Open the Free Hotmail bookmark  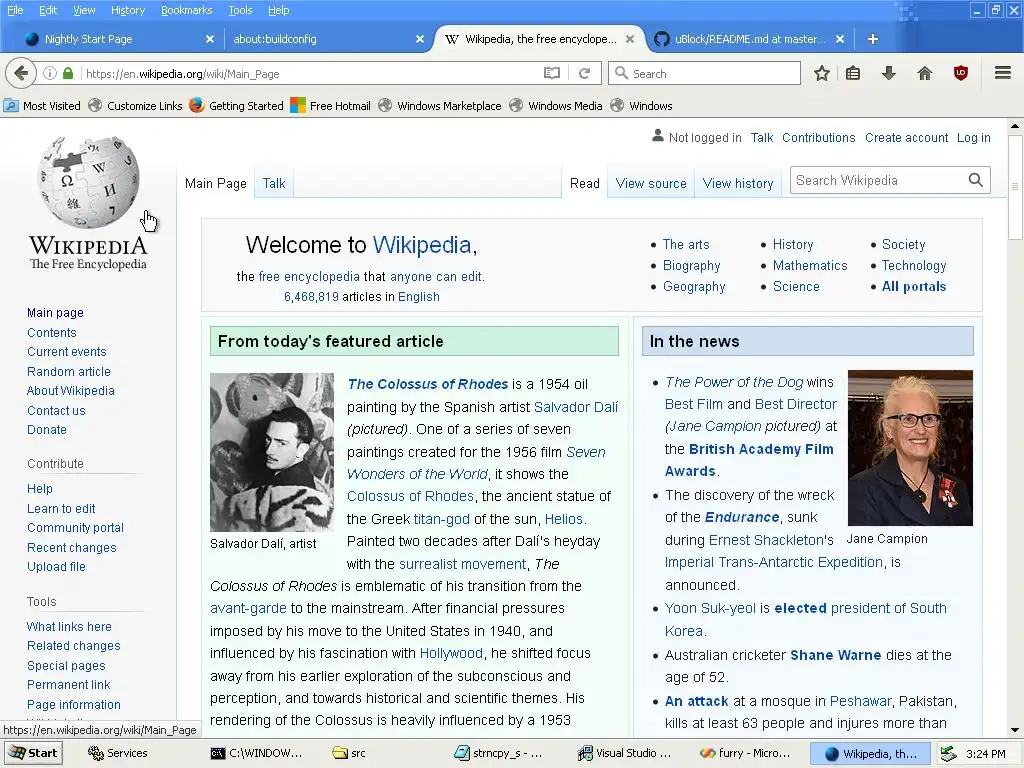click(x=330, y=105)
